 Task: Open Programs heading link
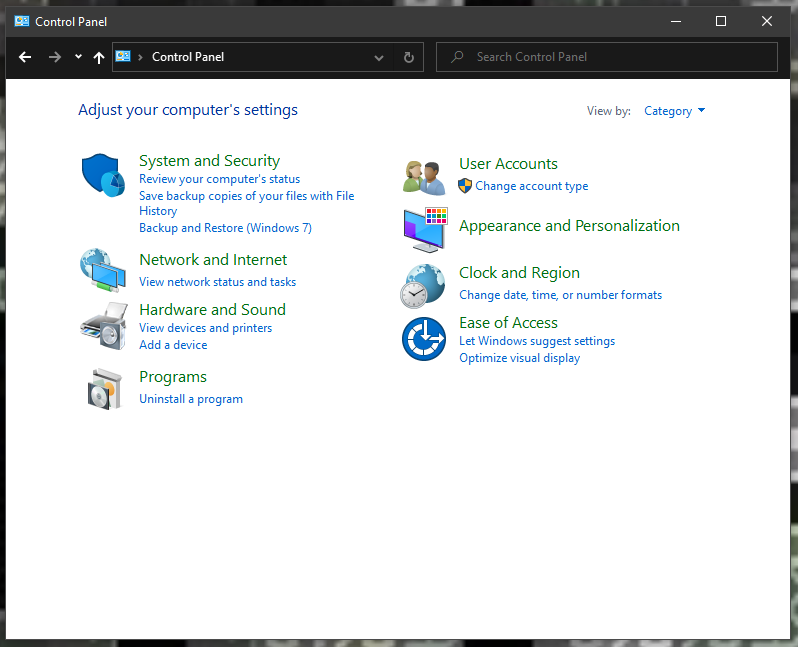pyautogui.click(x=173, y=377)
